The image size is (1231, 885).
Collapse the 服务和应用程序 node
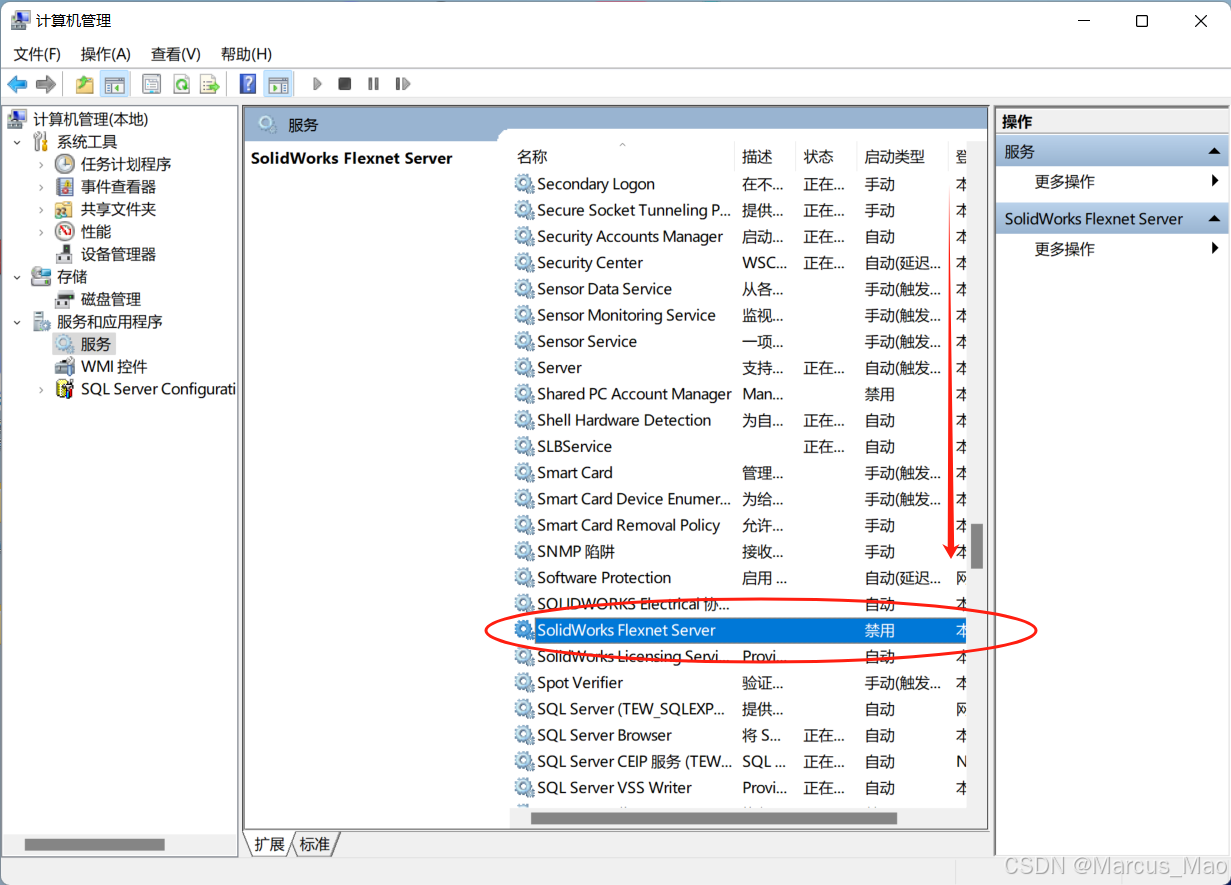coord(17,322)
